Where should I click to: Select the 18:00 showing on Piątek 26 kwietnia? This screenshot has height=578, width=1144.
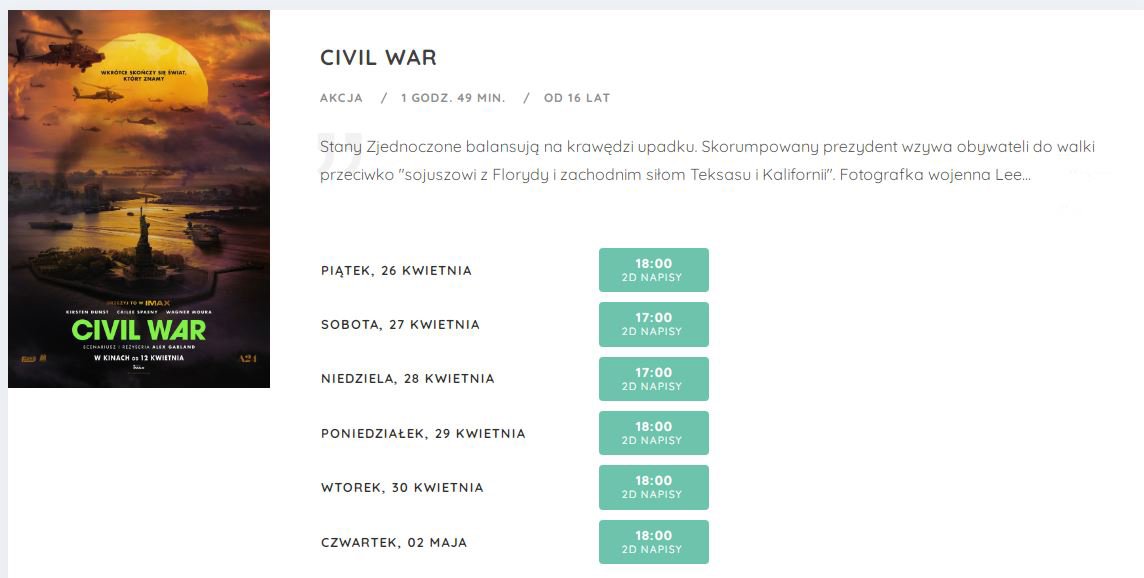[654, 270]
